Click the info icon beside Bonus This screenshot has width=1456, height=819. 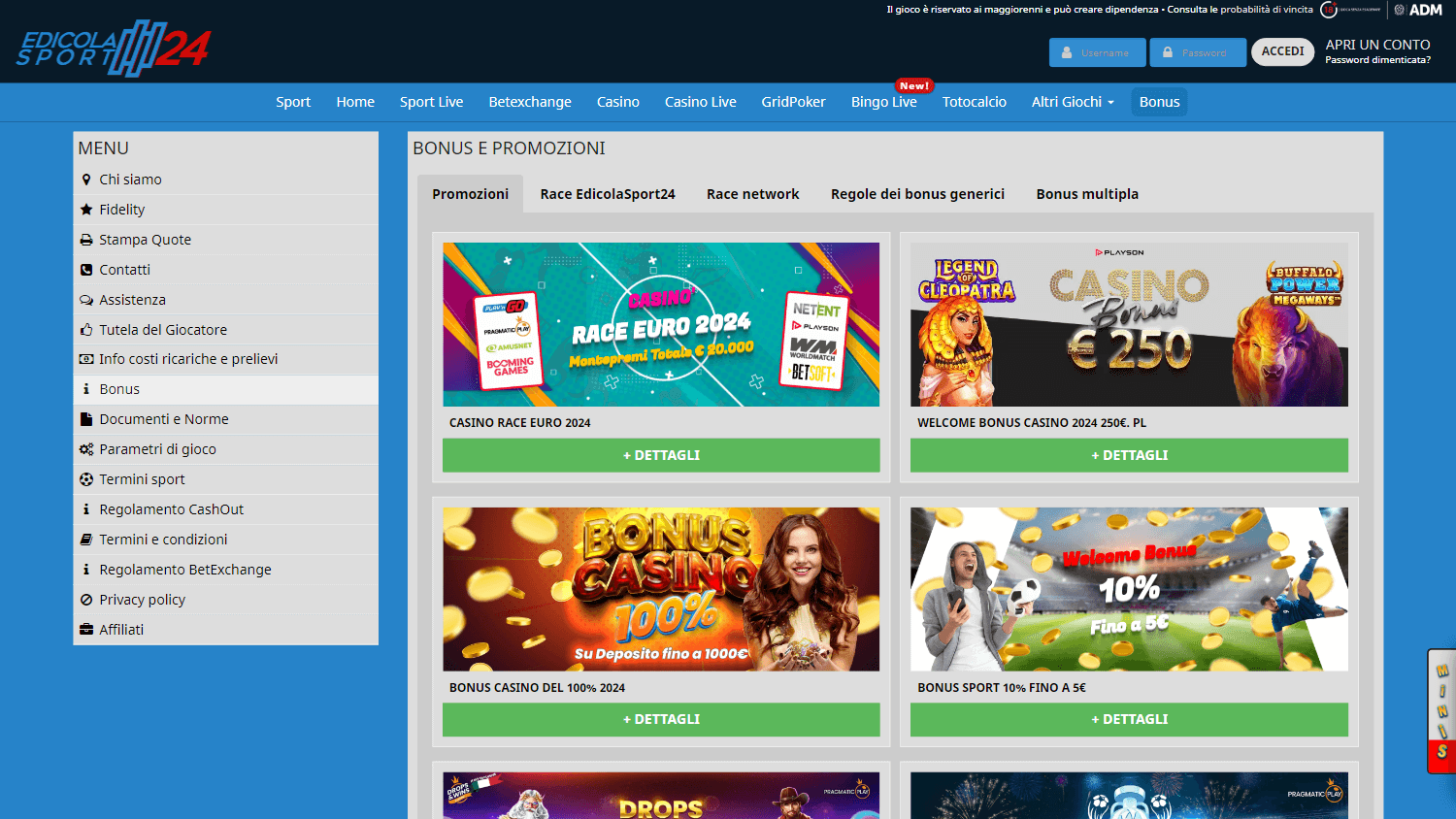point(86,389)
